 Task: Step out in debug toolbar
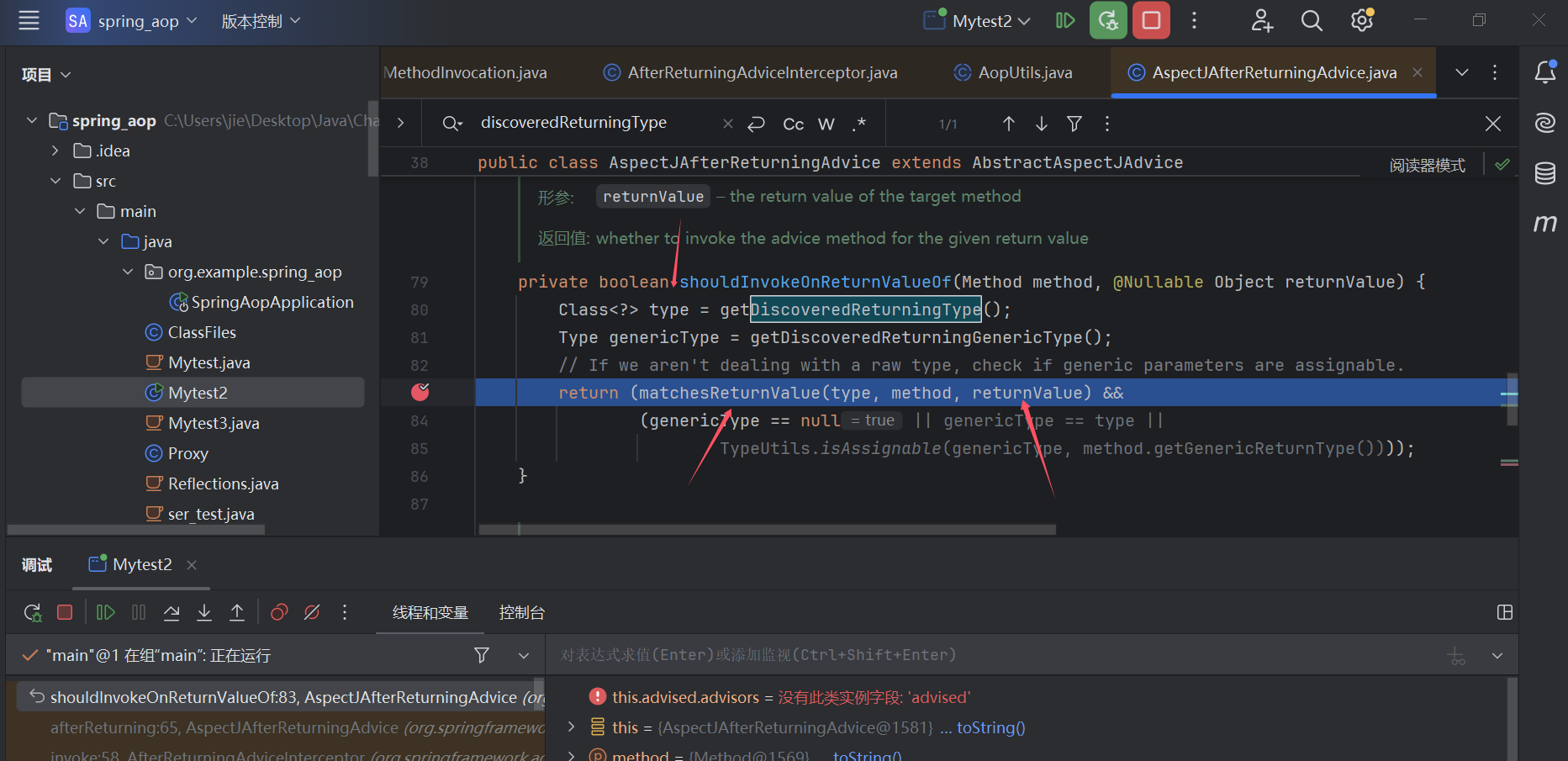[237, 612]
